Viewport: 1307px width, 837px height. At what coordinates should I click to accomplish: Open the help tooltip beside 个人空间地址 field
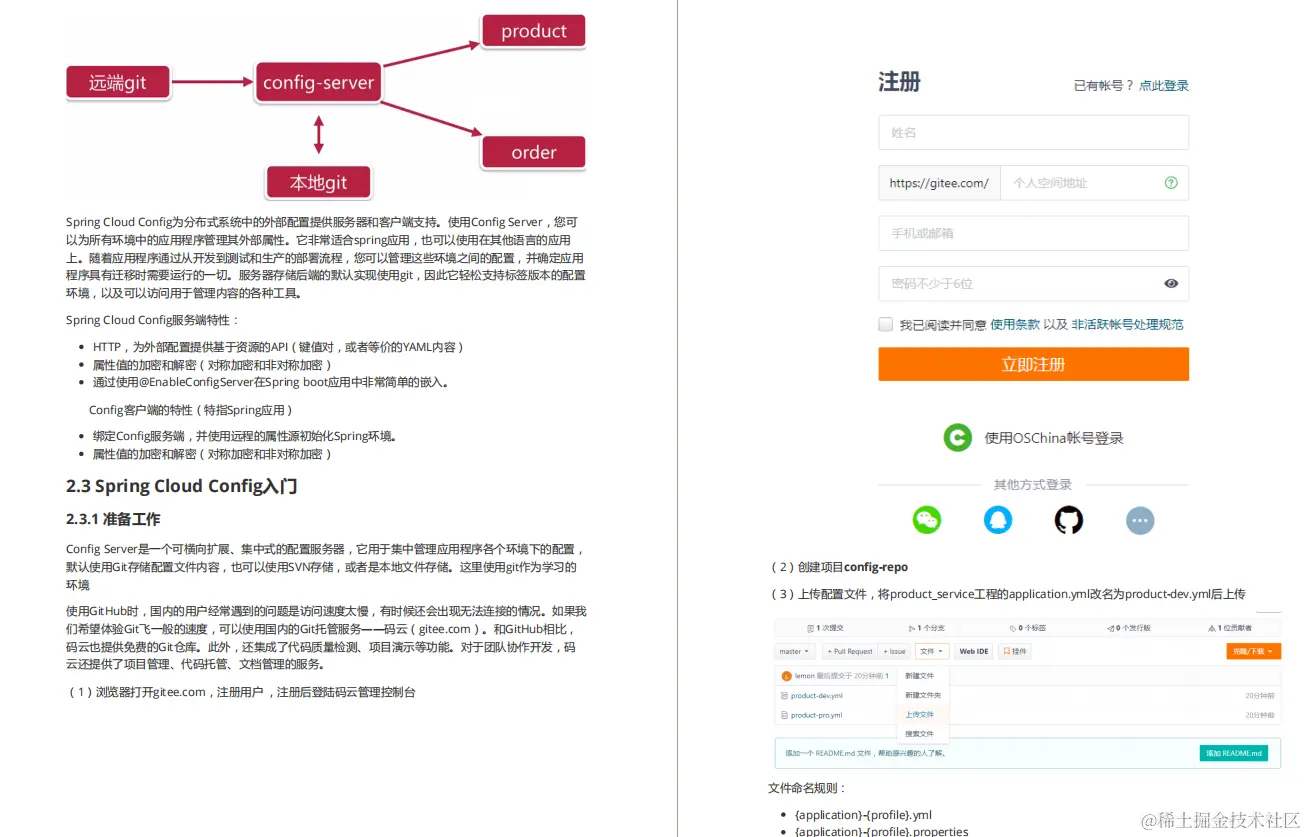[x=1170, y=183]
